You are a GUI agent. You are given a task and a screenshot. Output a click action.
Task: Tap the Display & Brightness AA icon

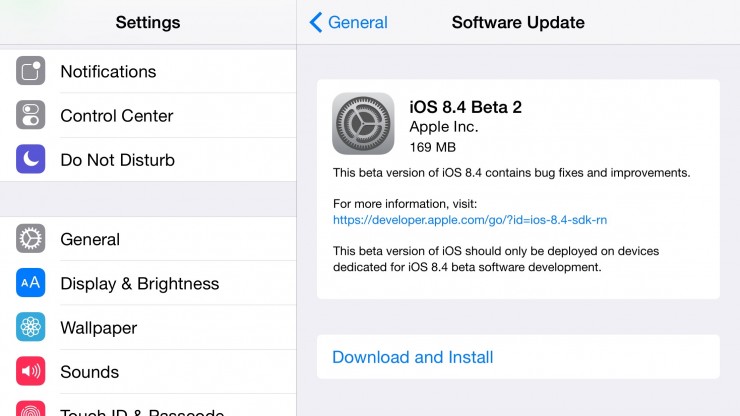pos(31,284)
